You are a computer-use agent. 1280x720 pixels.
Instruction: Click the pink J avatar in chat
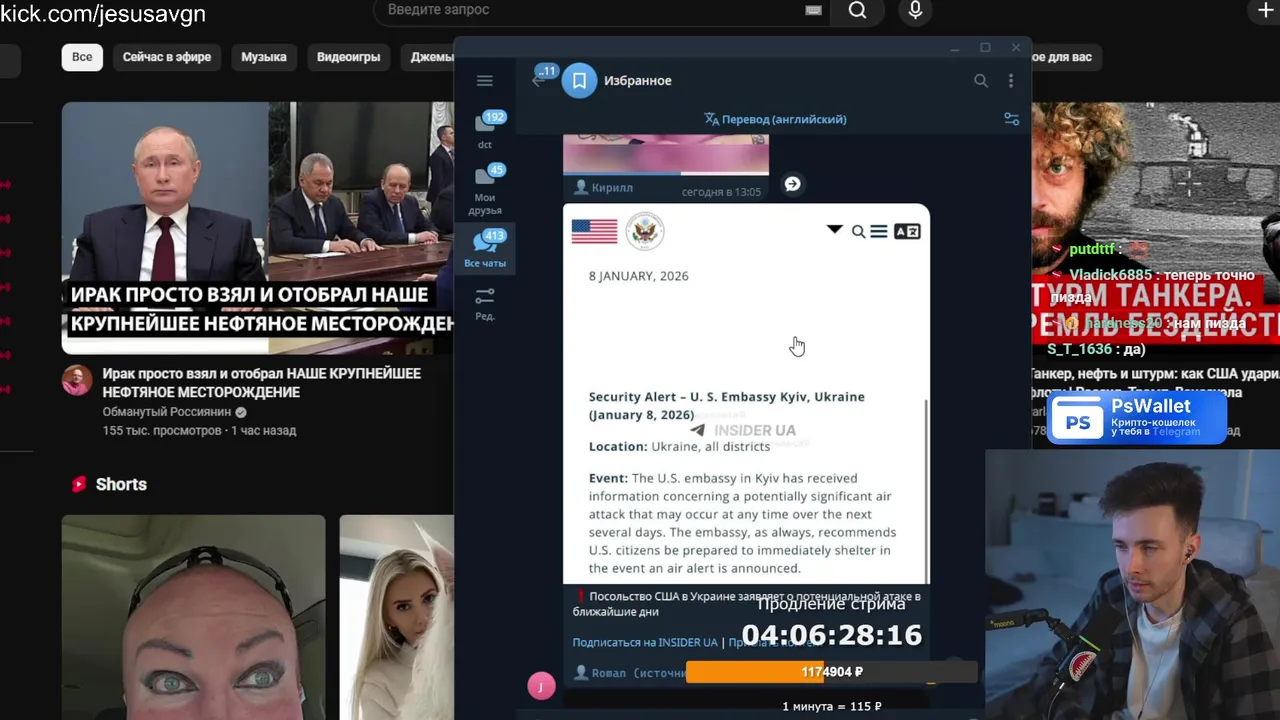click(x=541, y=686)
